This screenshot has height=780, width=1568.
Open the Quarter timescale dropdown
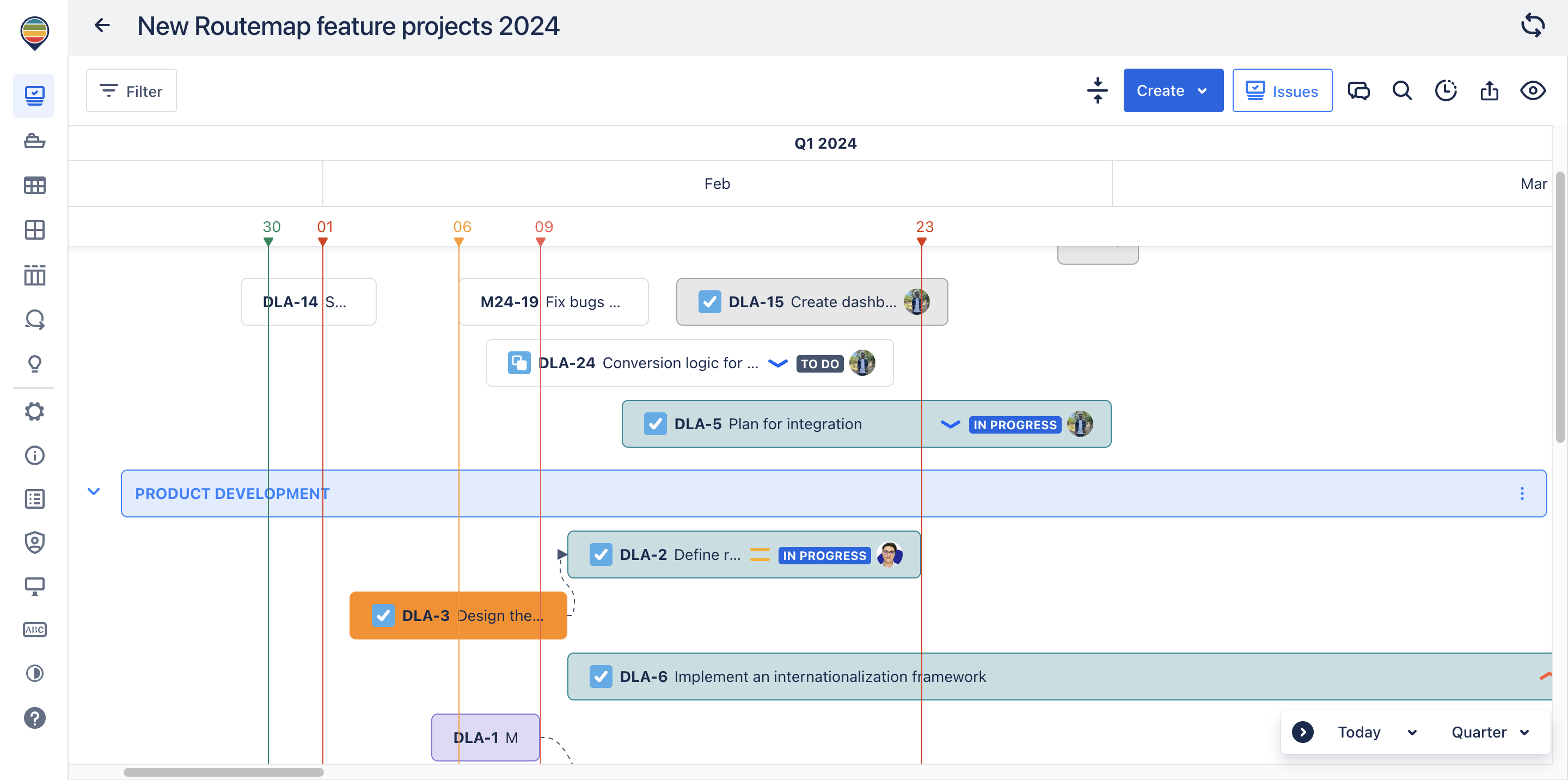pos(1490,732)
